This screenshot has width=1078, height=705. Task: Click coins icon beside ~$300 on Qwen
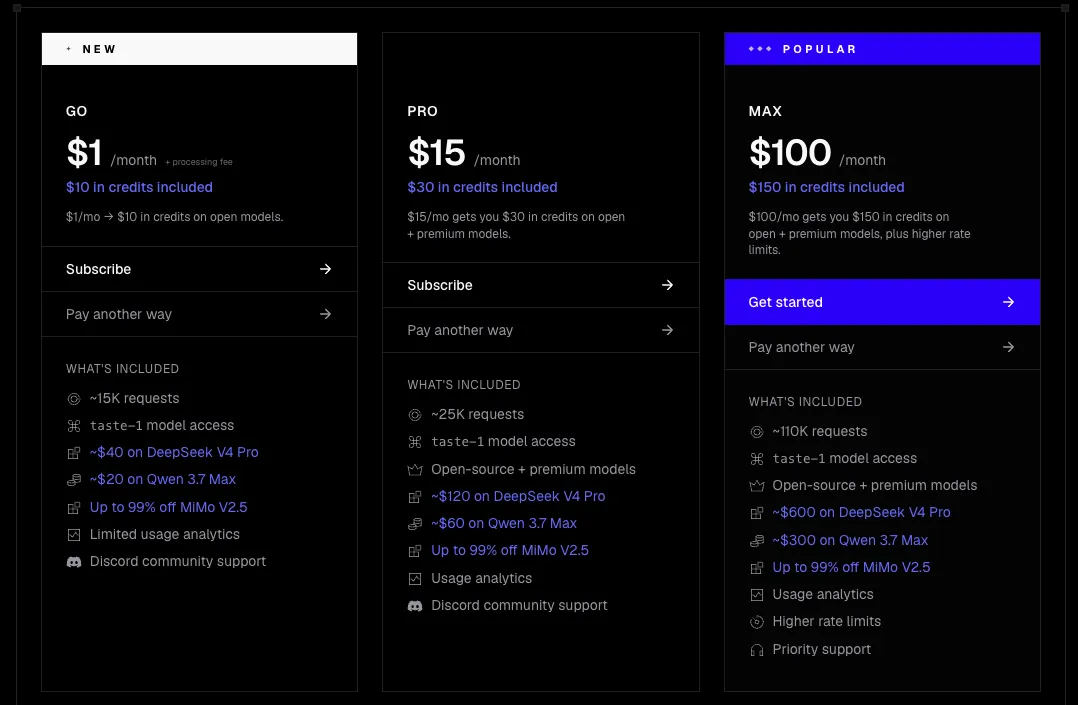756,541
